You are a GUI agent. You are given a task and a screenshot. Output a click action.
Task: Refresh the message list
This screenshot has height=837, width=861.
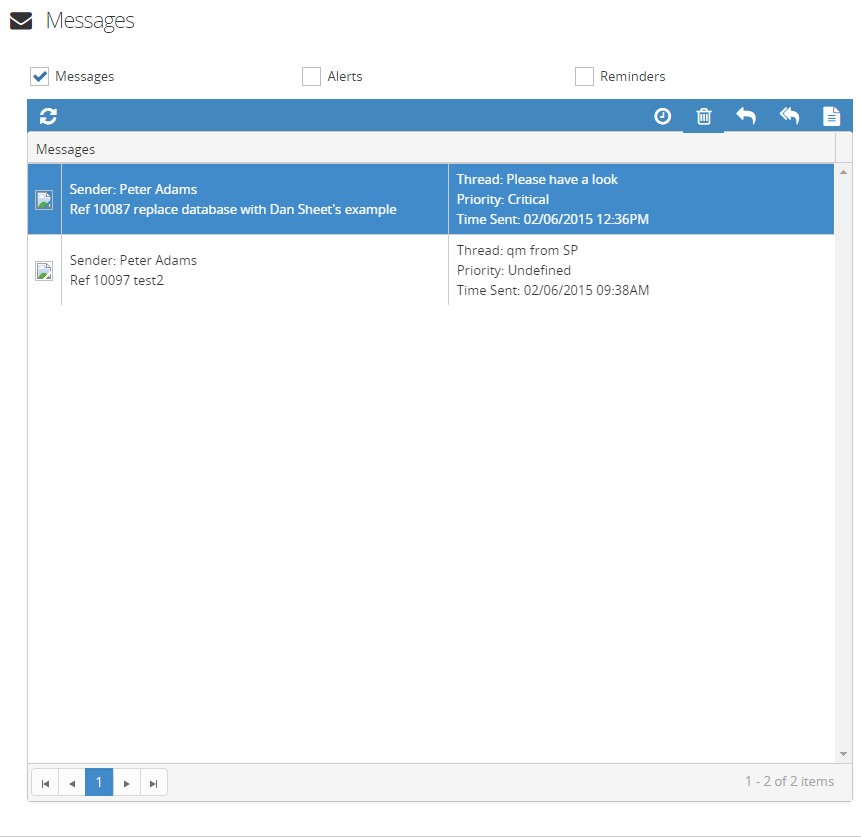46,116
